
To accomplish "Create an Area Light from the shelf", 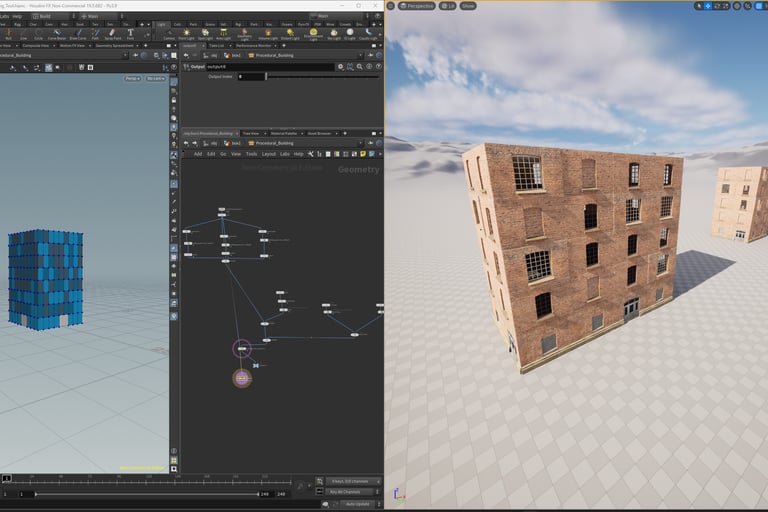I will [223, 34].
